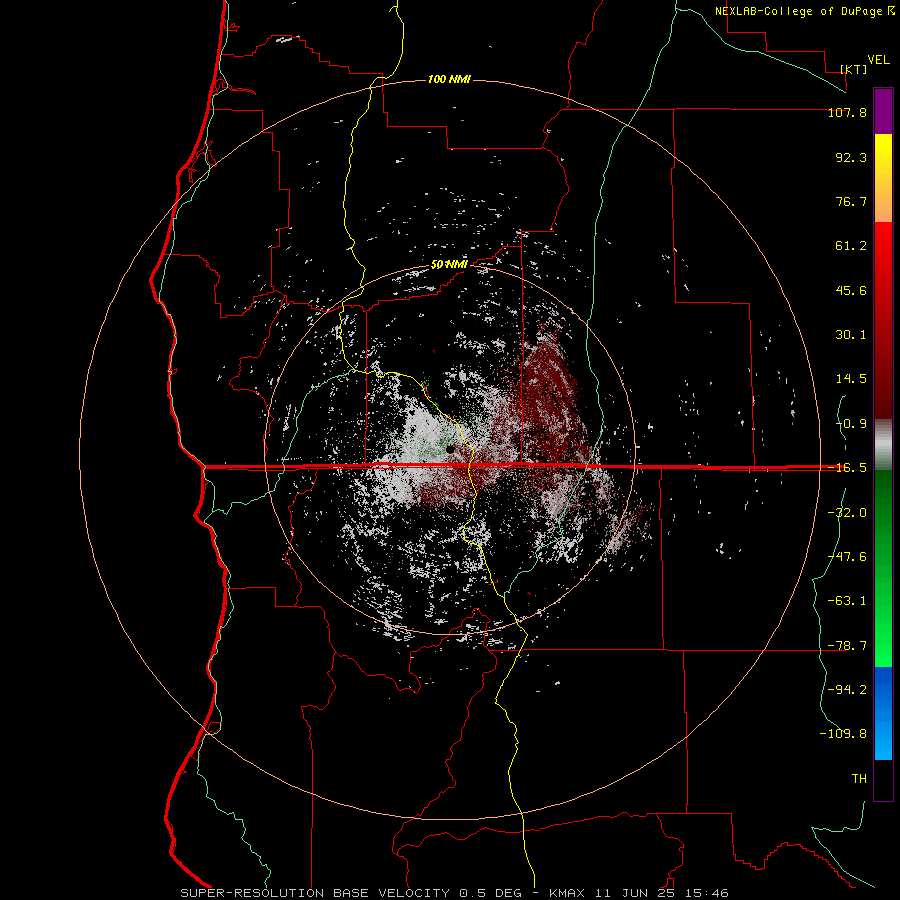
Task: Select the red segment of the color bar
Action: click(x=883, y=320)
